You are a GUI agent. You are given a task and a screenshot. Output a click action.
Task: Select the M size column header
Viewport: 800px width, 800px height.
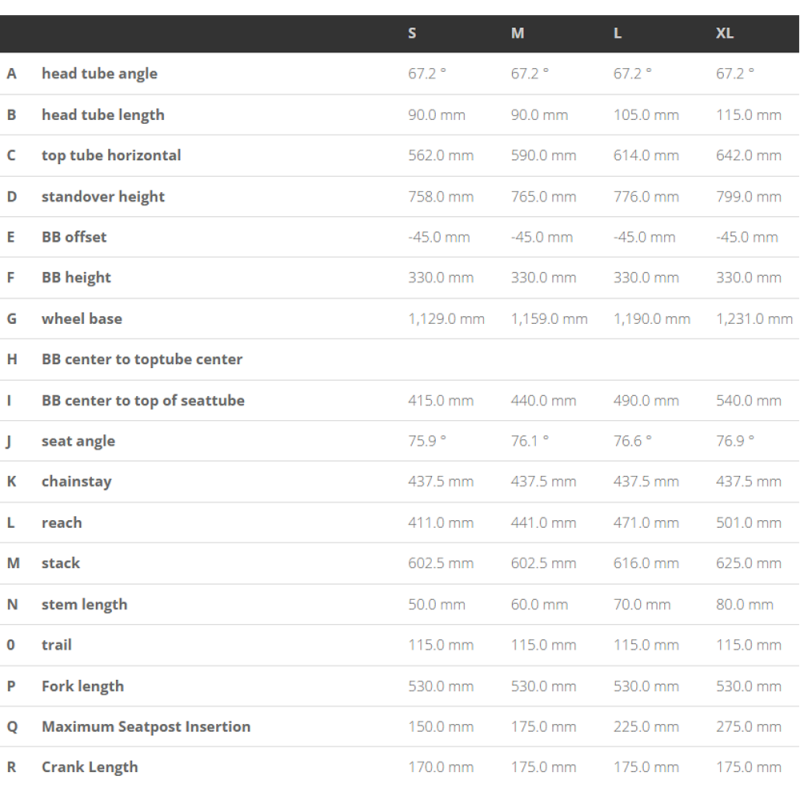pyautogui.click(x=517, y=33)
